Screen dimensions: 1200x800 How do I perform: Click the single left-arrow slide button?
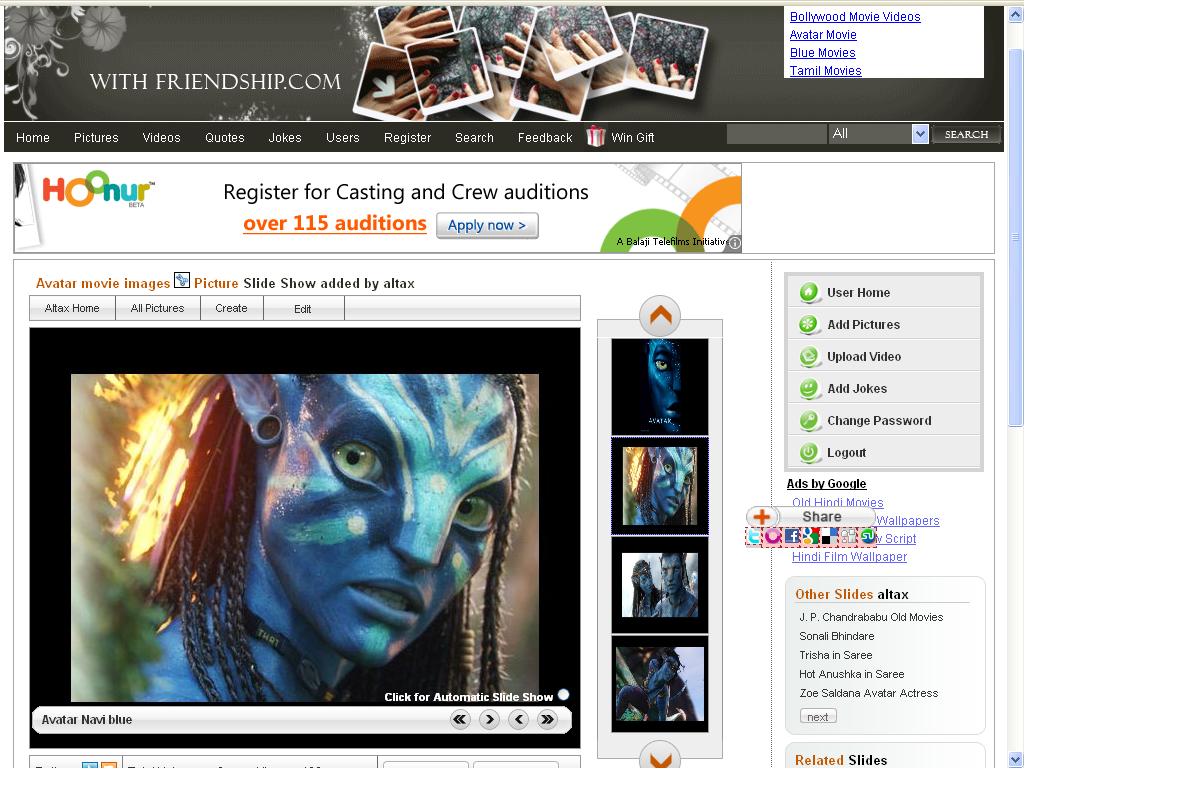click(x=518, y=719)
